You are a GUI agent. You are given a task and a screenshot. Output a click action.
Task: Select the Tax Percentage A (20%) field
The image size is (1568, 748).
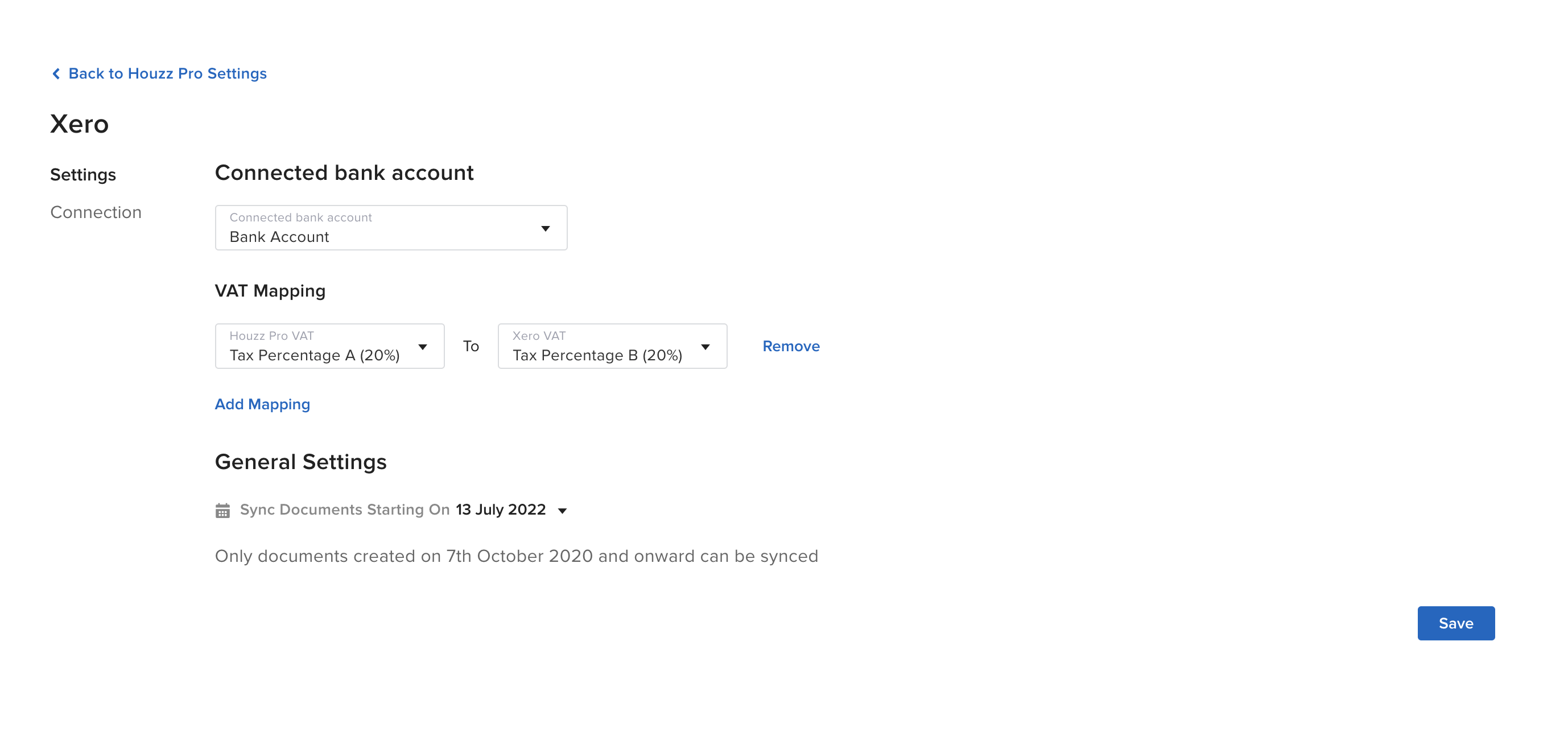pos(314,355)
